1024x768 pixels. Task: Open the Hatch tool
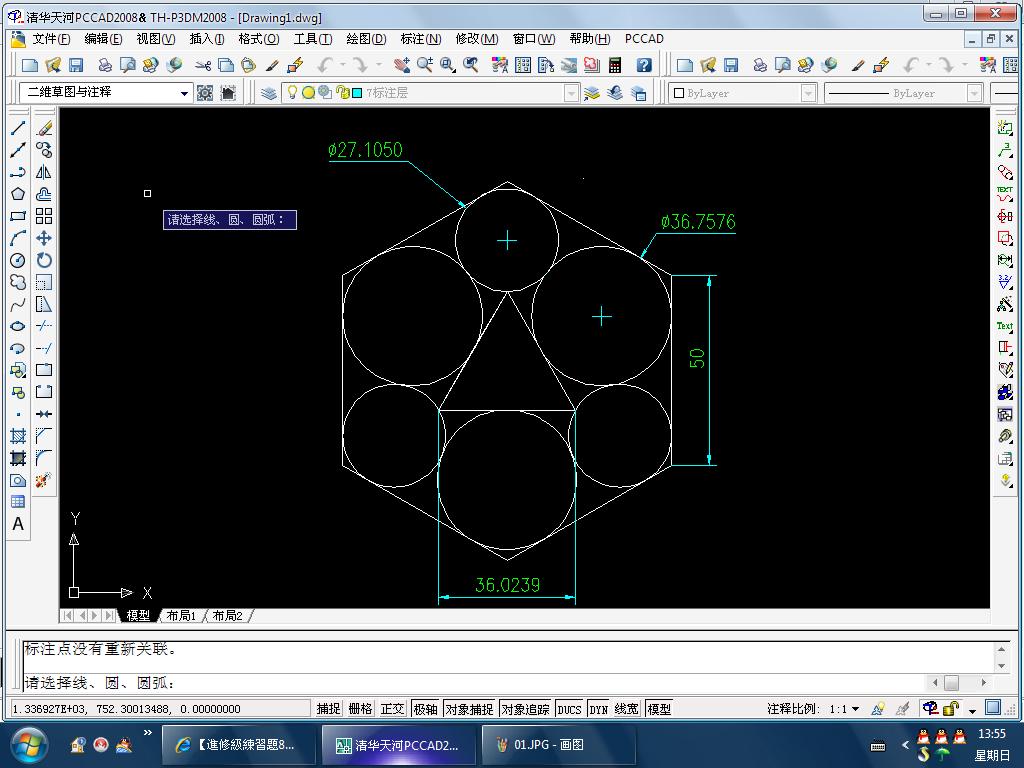click(18, 436)
